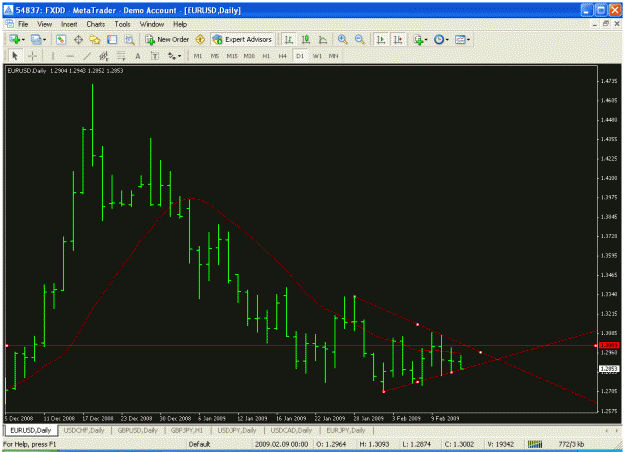Screen dimensions: 625x452
Task: Switch to the W1 weekly timeframe
Action: 317,56
